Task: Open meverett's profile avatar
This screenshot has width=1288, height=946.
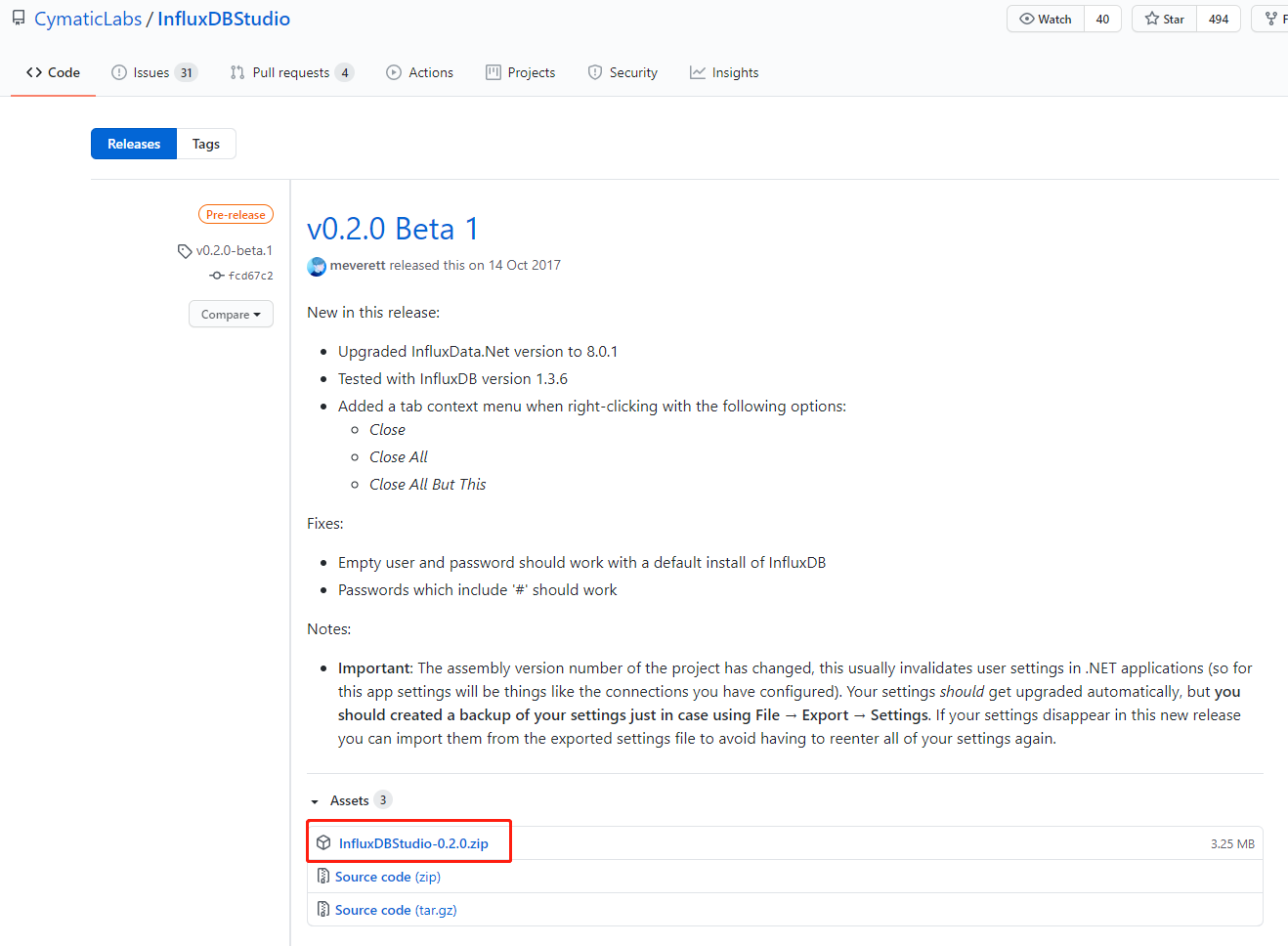Action: (316, 266)
